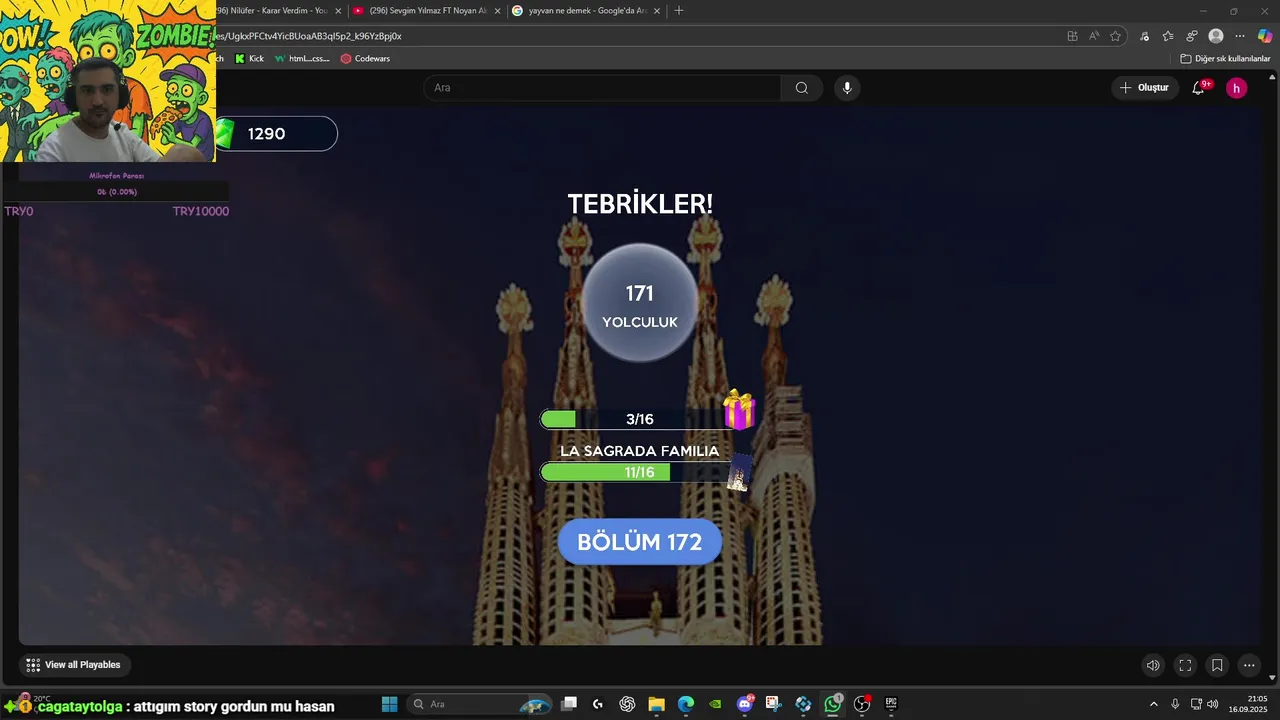Start voice search with microphone icon
Viewport: 1280px width, 720px height.
tap(847, 88)
